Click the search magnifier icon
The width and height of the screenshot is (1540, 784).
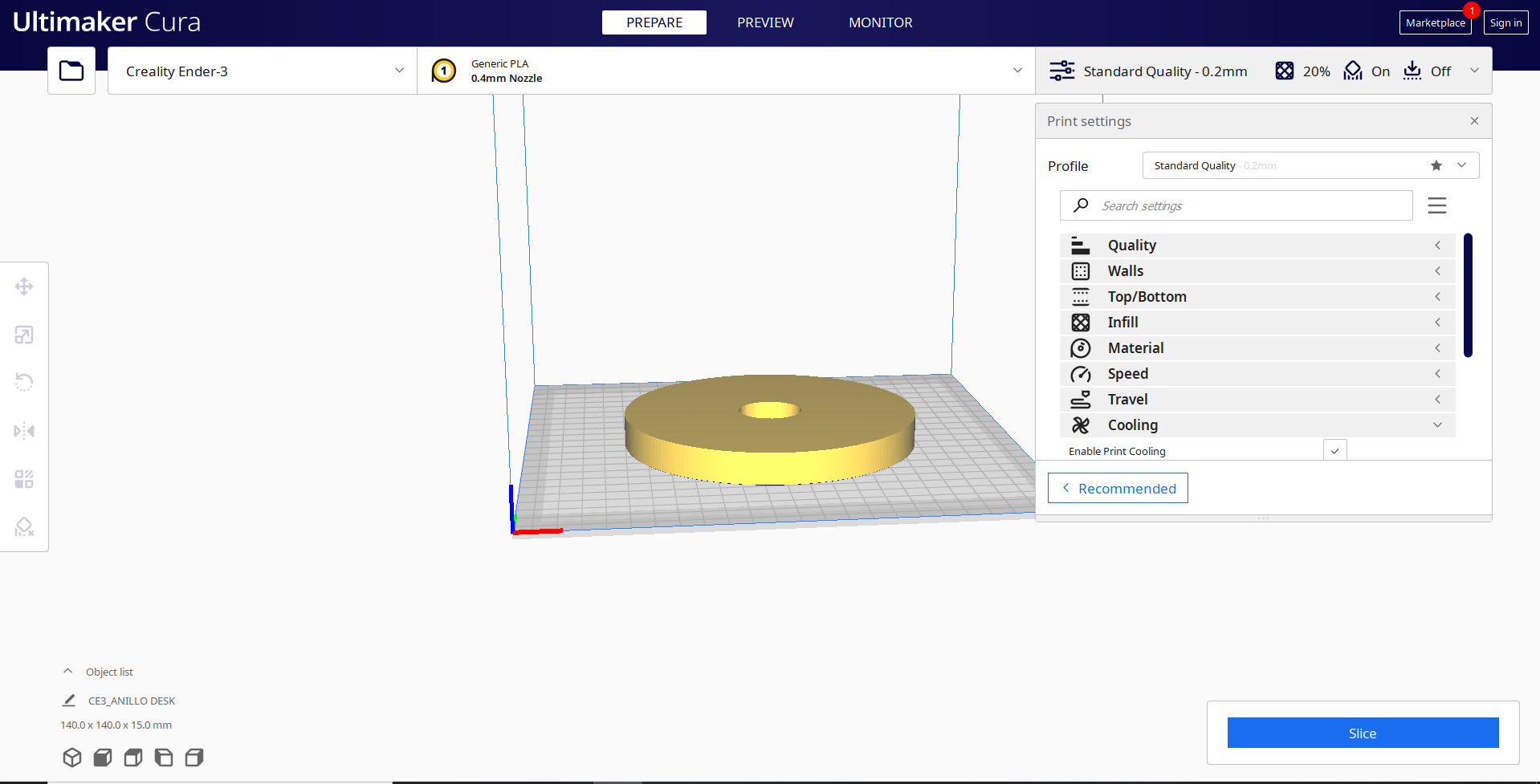(x=1082, y=205)
